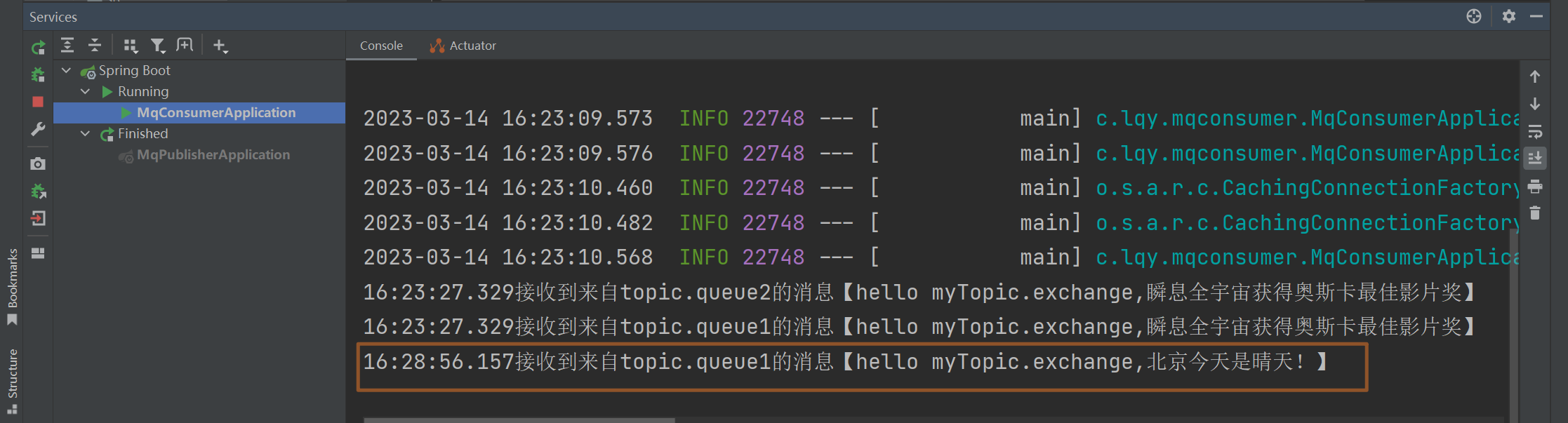Click the crosshair Show in Project icon

click(1474, 16)
